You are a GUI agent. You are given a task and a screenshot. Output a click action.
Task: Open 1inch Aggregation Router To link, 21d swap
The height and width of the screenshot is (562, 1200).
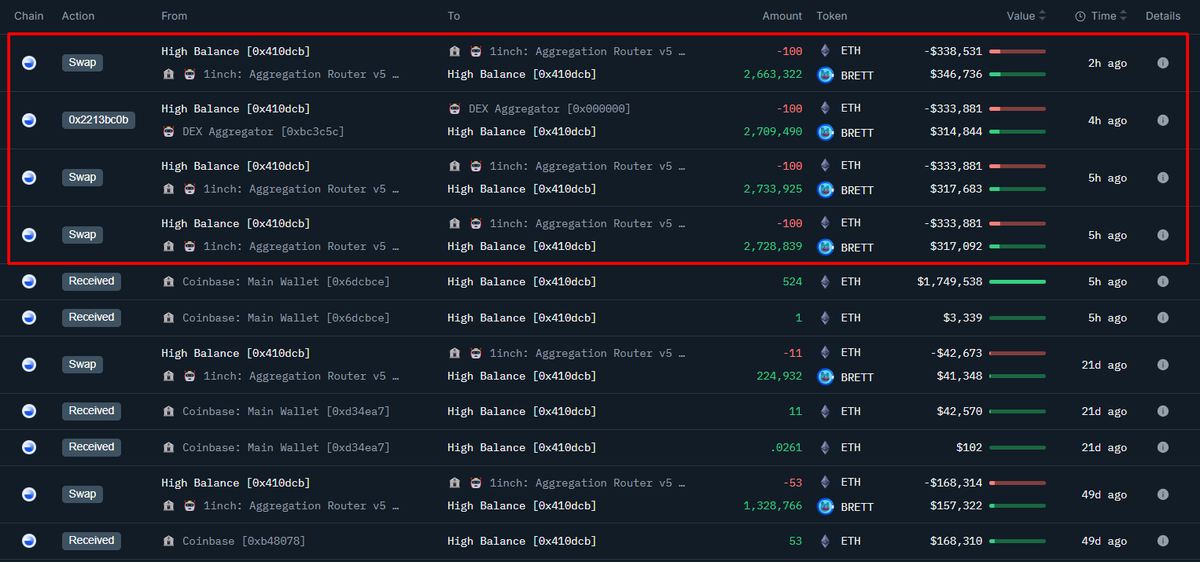pyautogui.click(x=587, y=353)
